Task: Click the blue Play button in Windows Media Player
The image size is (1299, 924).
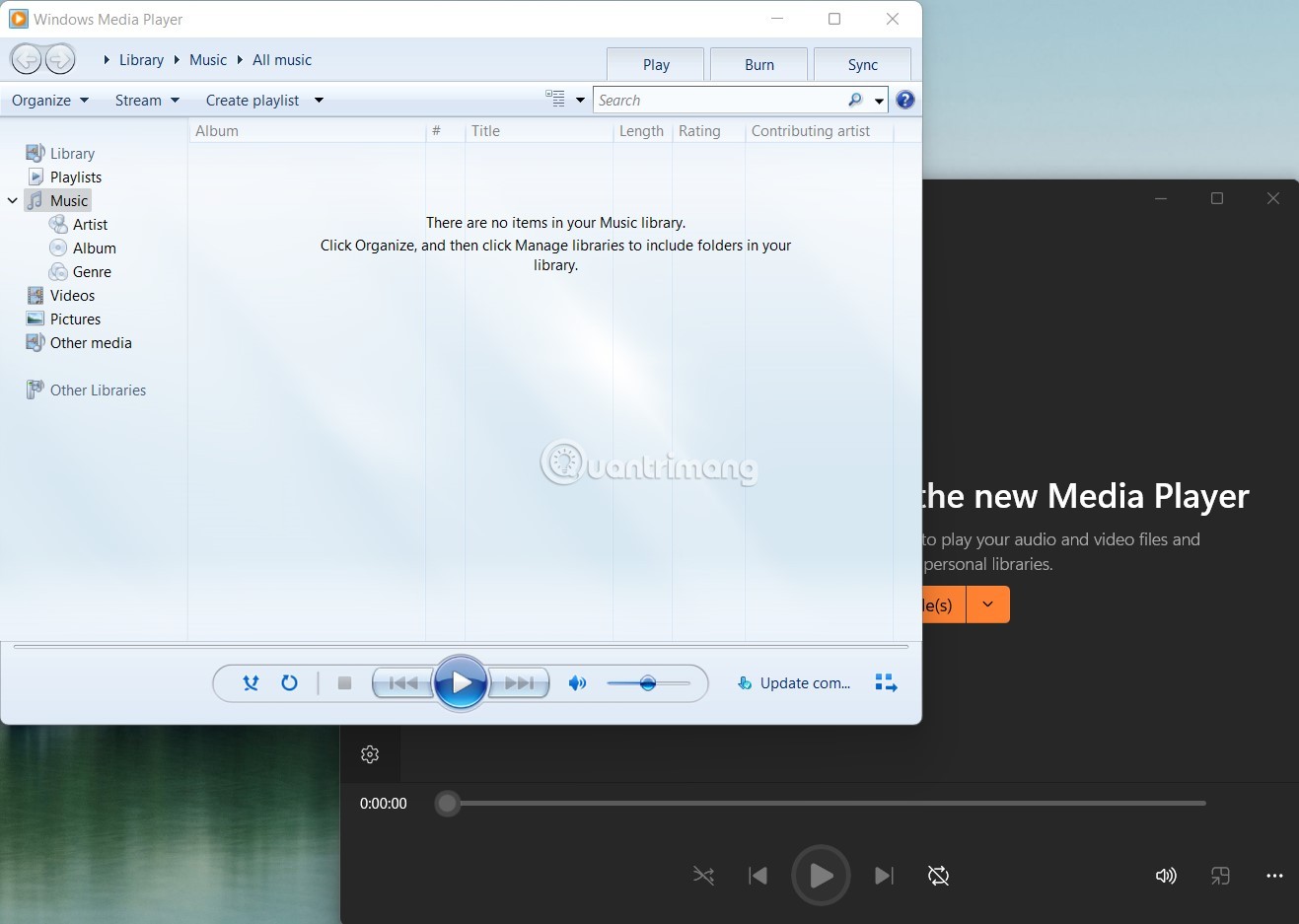Action: [461, 682]
